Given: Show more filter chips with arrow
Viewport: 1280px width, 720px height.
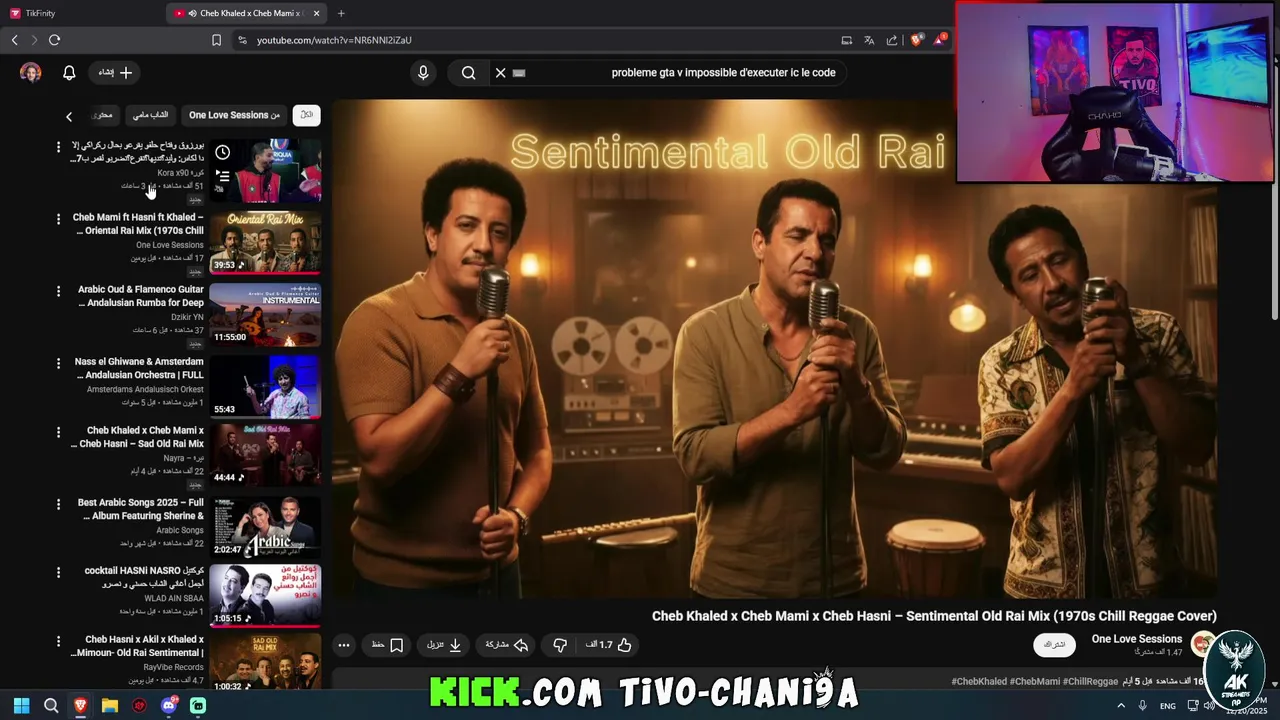Looking at the screenshot, I should coord(69,116).
